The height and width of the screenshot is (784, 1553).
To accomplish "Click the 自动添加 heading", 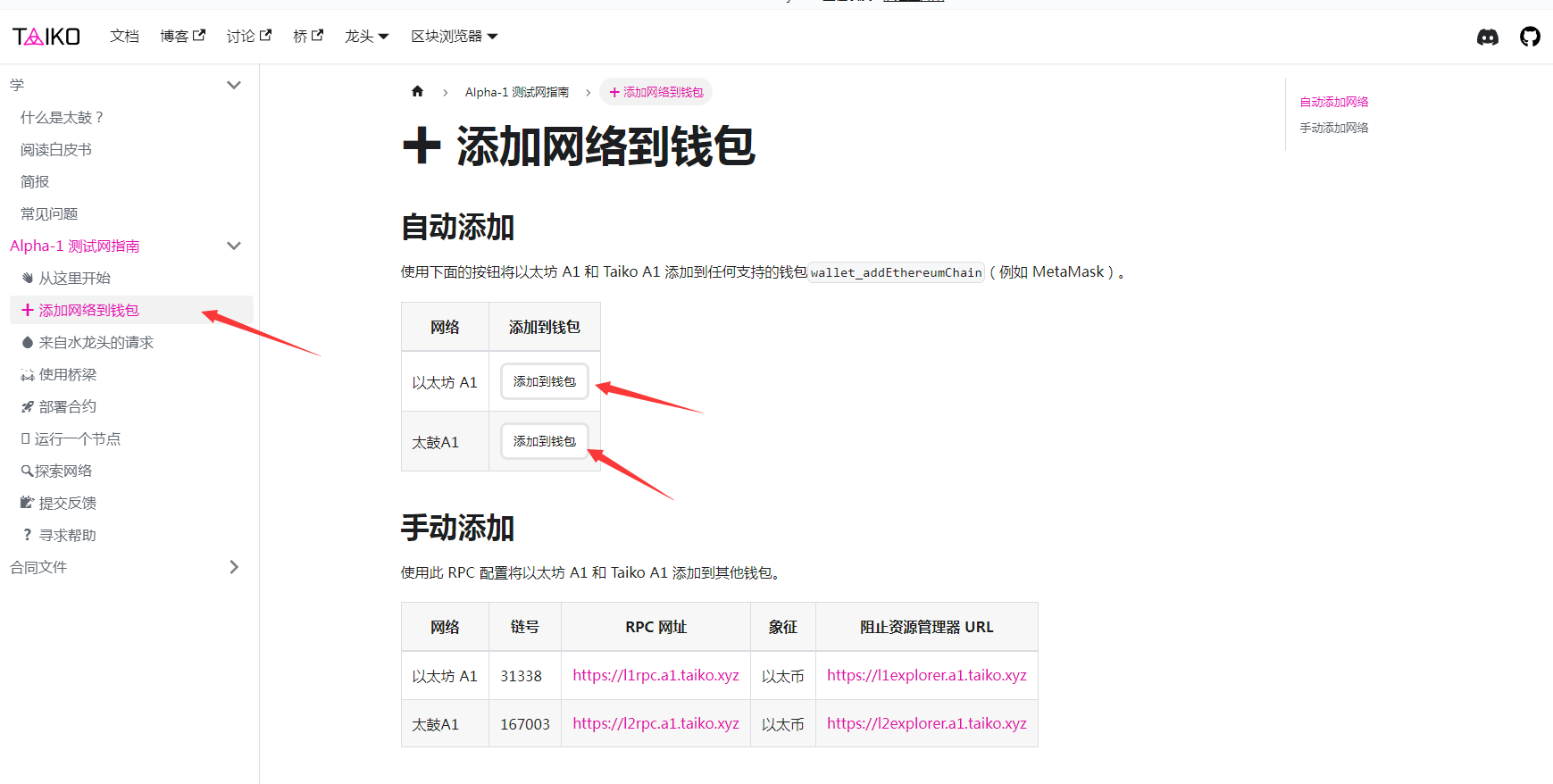I will (457, 227).
